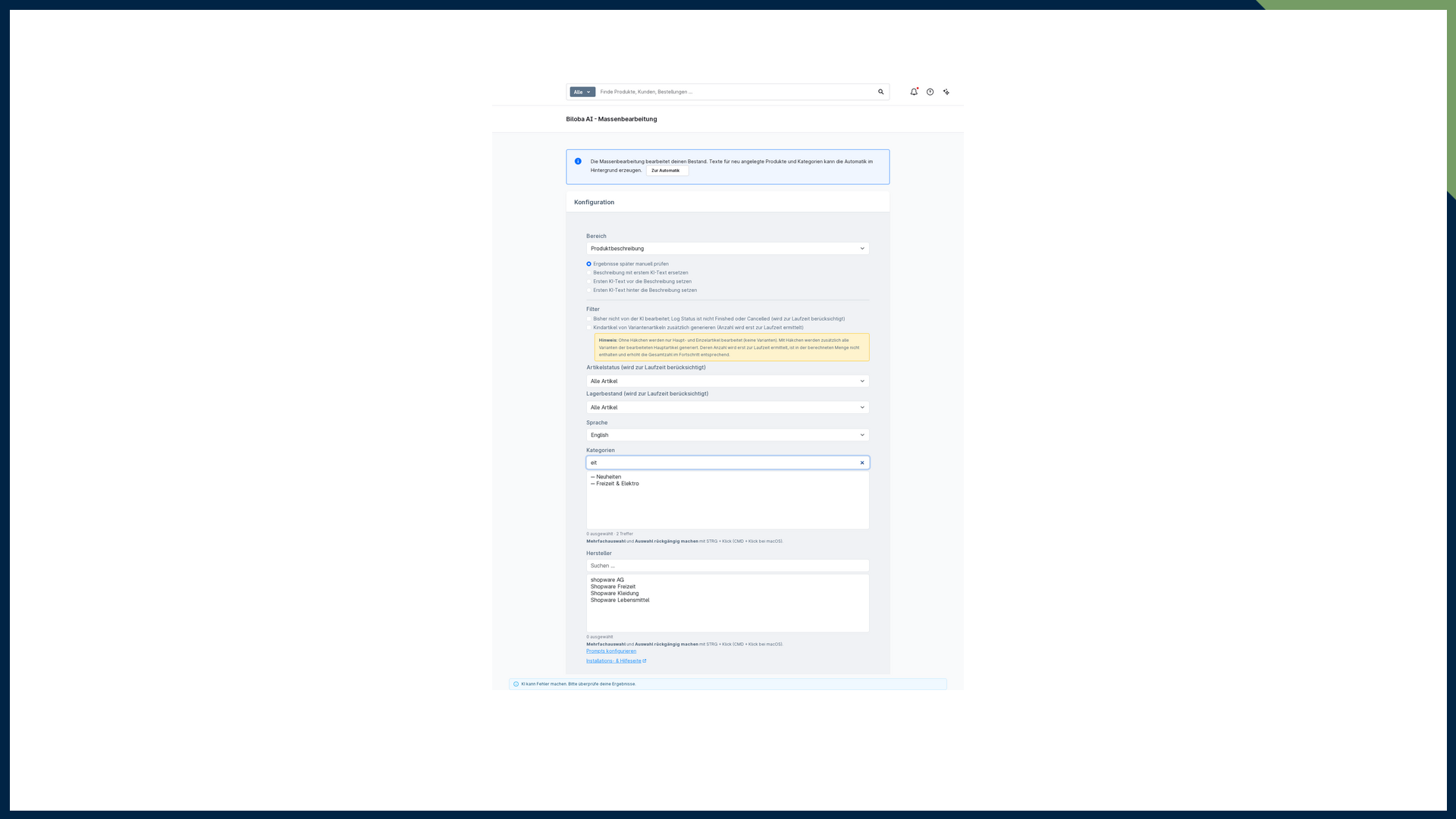Click the search magnifier icon
The height and width of the screenshot is (819, 1456).
[x=880, y=92]
